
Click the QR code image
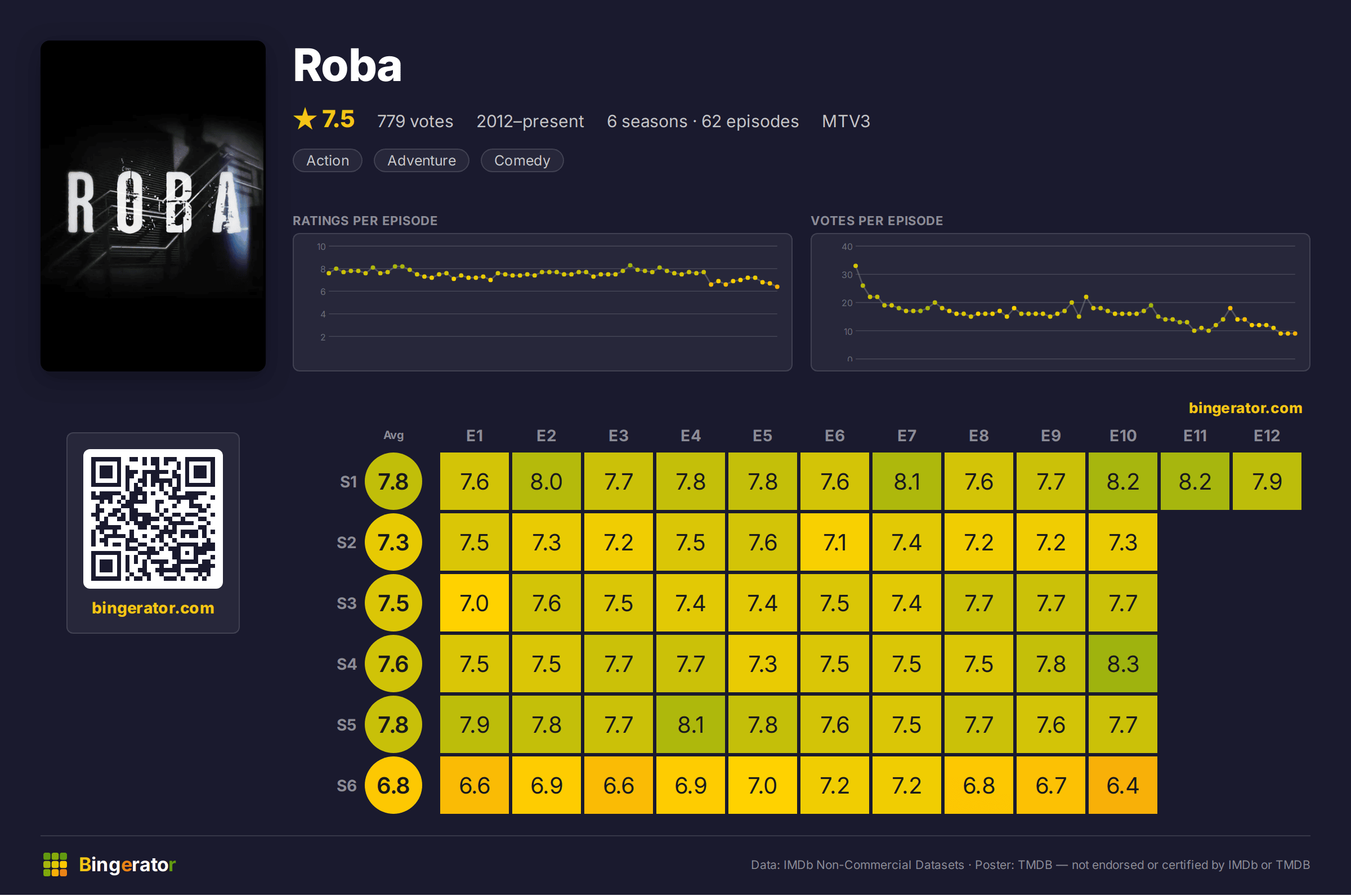coord(153,519)
